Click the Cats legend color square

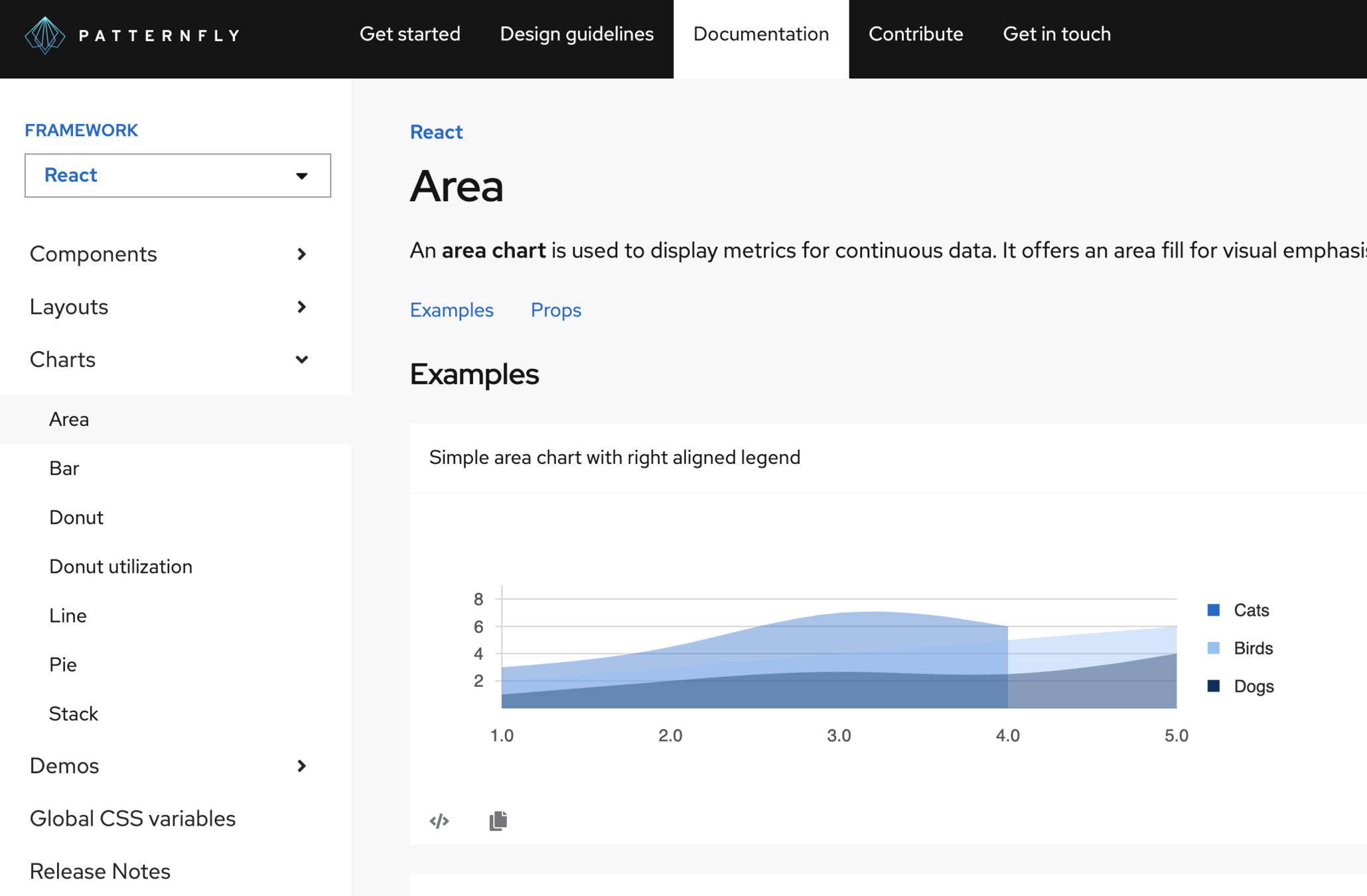pyautogui.click(x=1213, y=610)
